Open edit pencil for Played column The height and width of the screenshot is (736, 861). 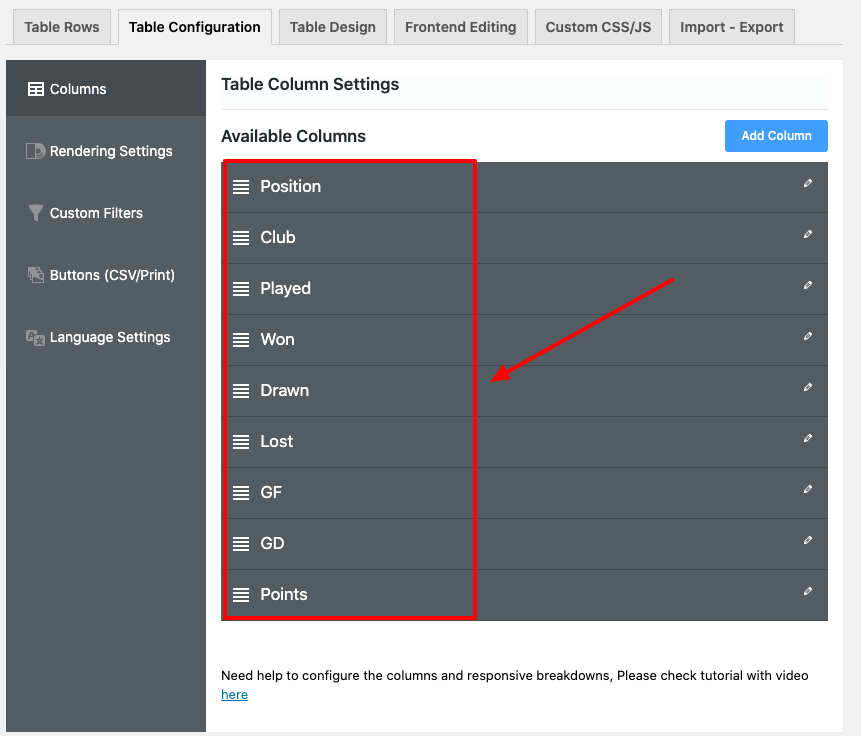[808, 286]
